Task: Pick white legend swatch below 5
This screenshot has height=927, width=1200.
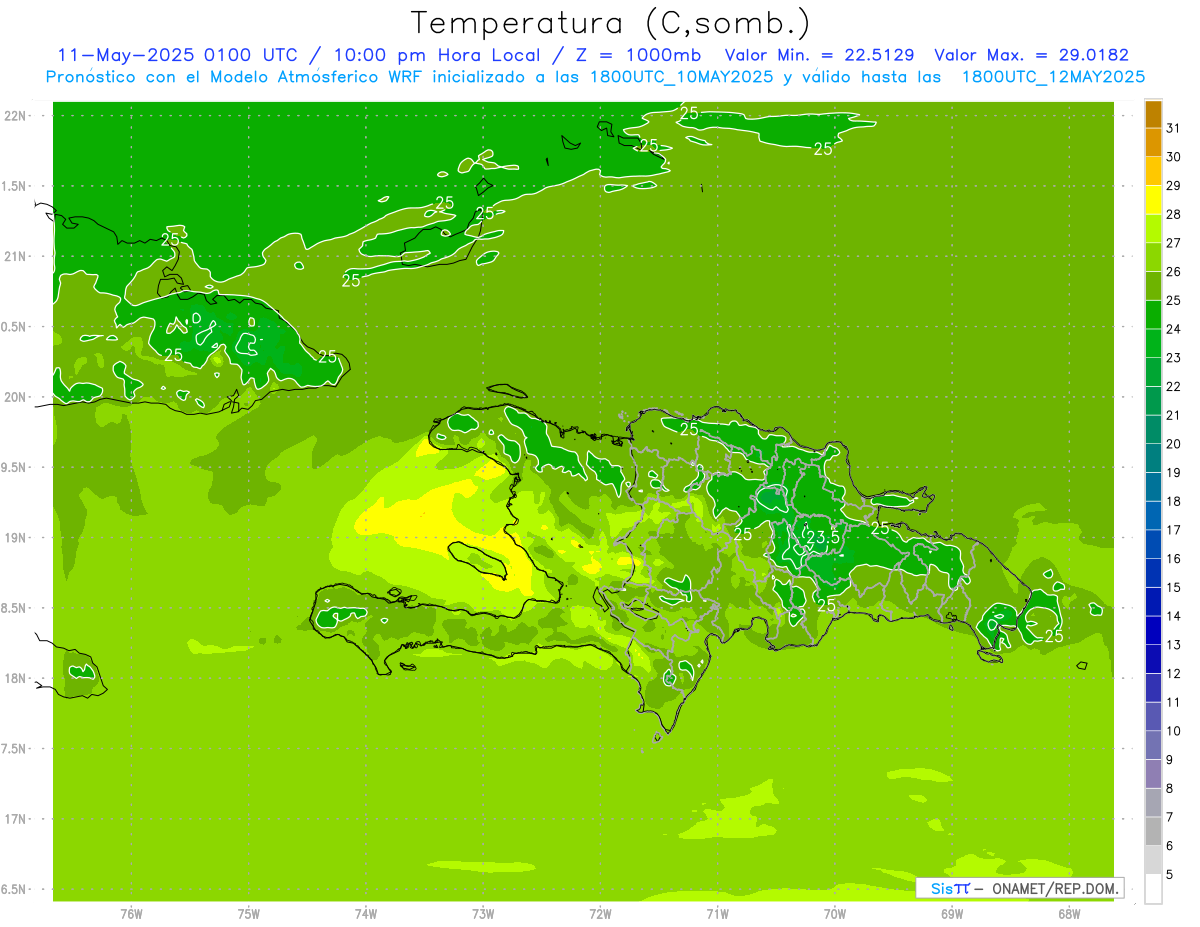Action: 1153,889
